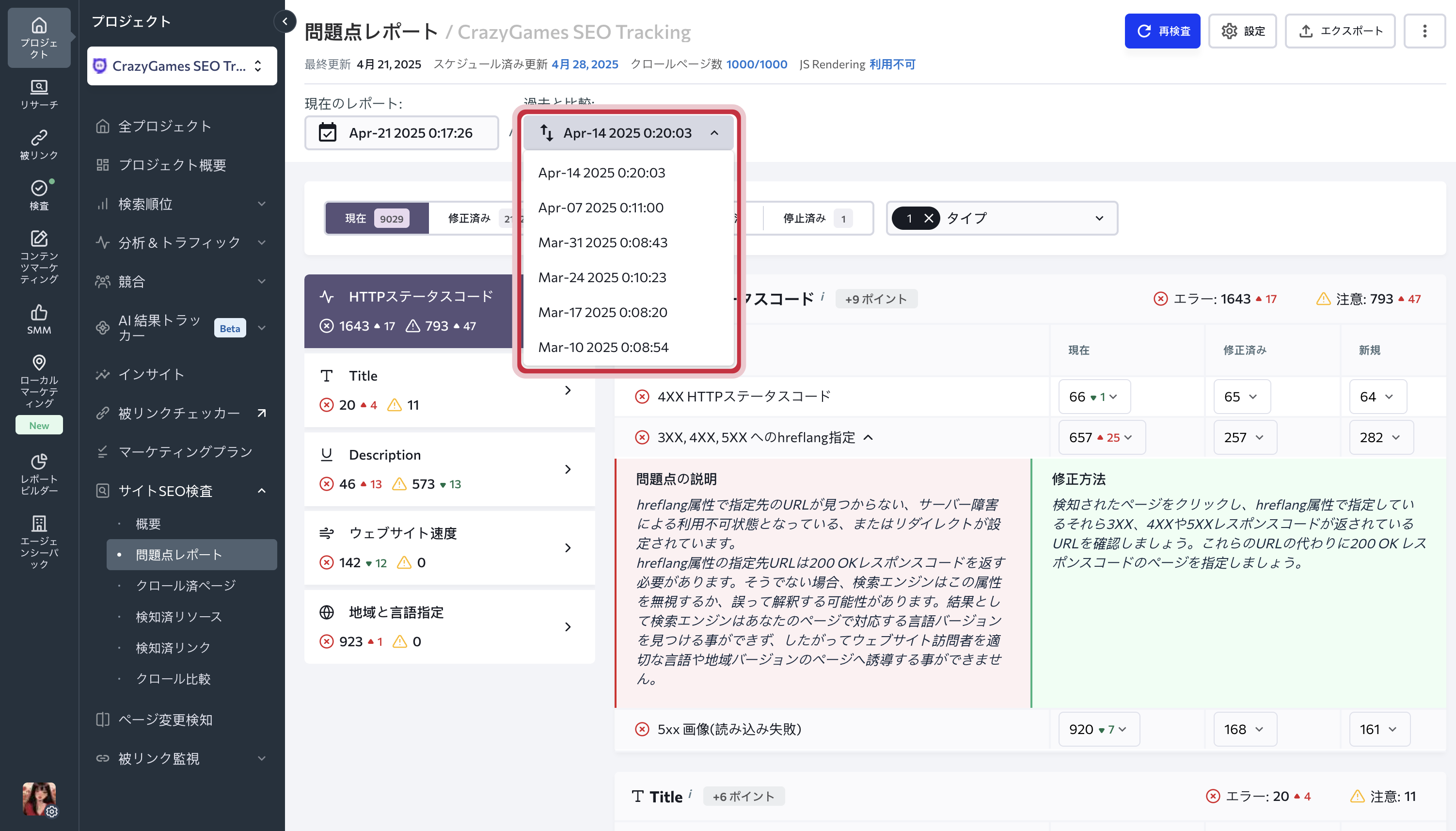Switch to 修正済み tab
1456x831 pixels.
pyautogui.click(x=476, y=218)
